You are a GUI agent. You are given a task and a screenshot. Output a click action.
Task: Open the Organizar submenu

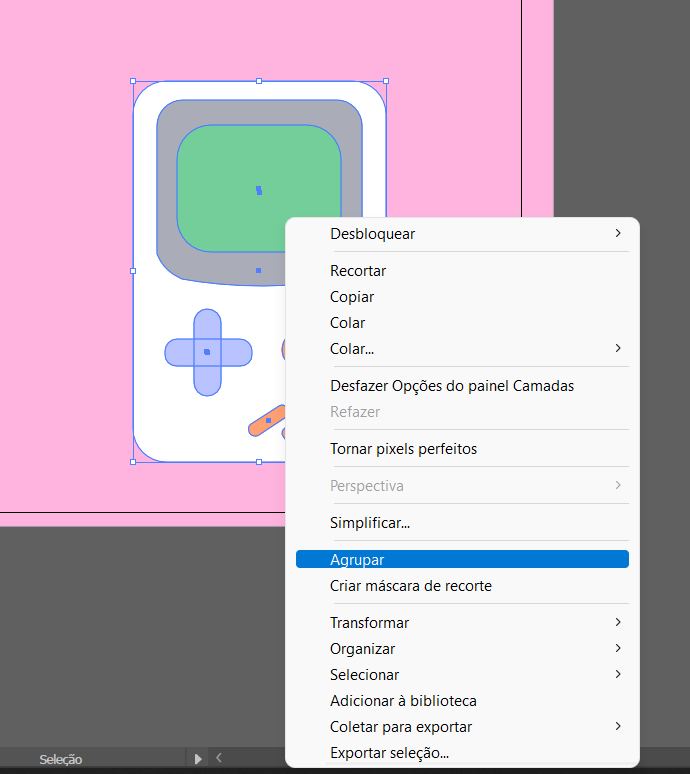tap(462, 649)
